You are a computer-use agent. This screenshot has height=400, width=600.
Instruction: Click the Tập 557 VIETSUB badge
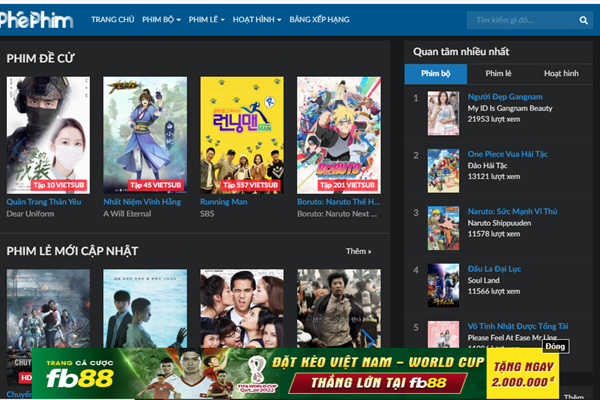(251, 185)
